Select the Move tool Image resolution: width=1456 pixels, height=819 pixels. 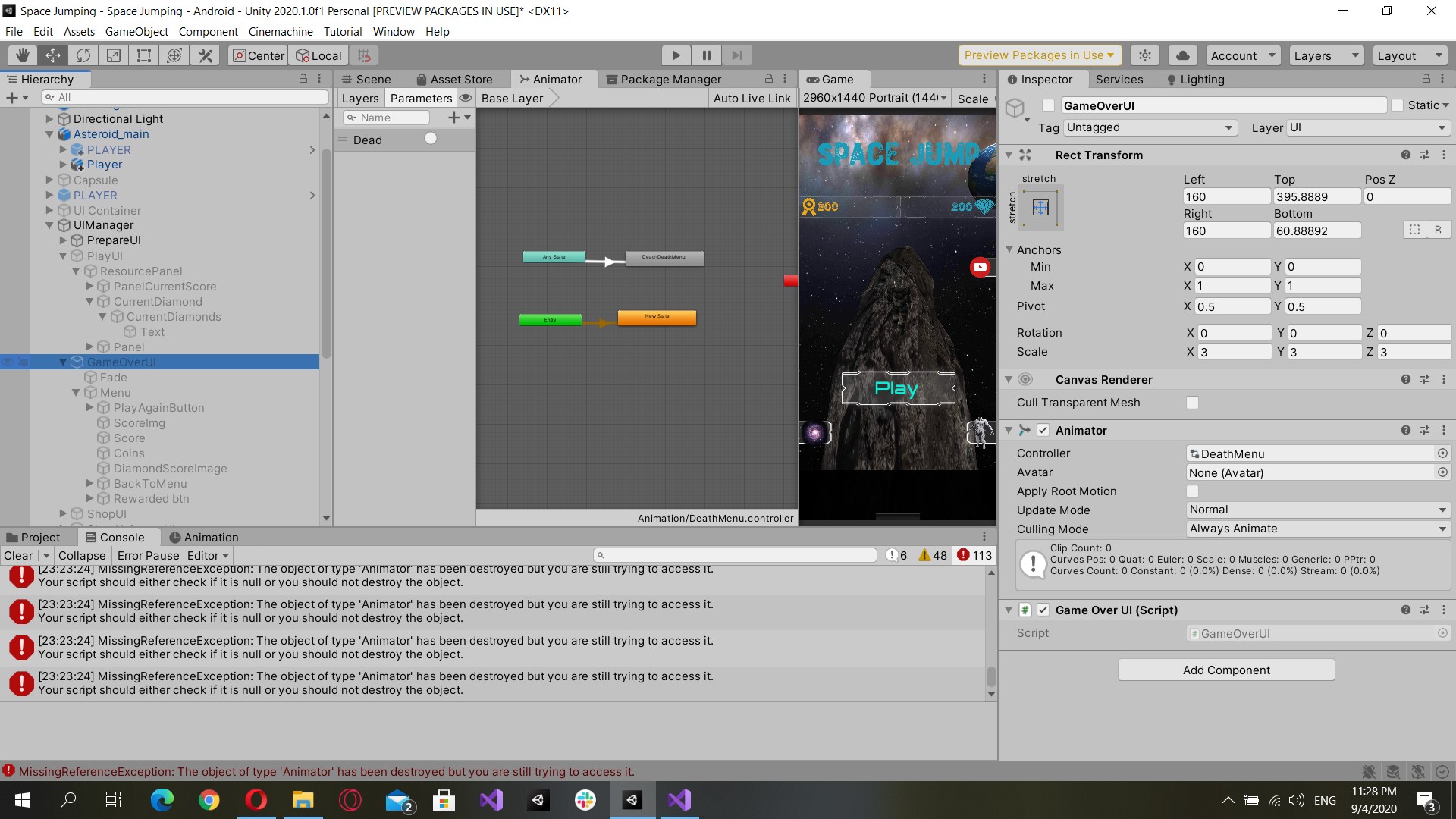[x=53, y=55]
